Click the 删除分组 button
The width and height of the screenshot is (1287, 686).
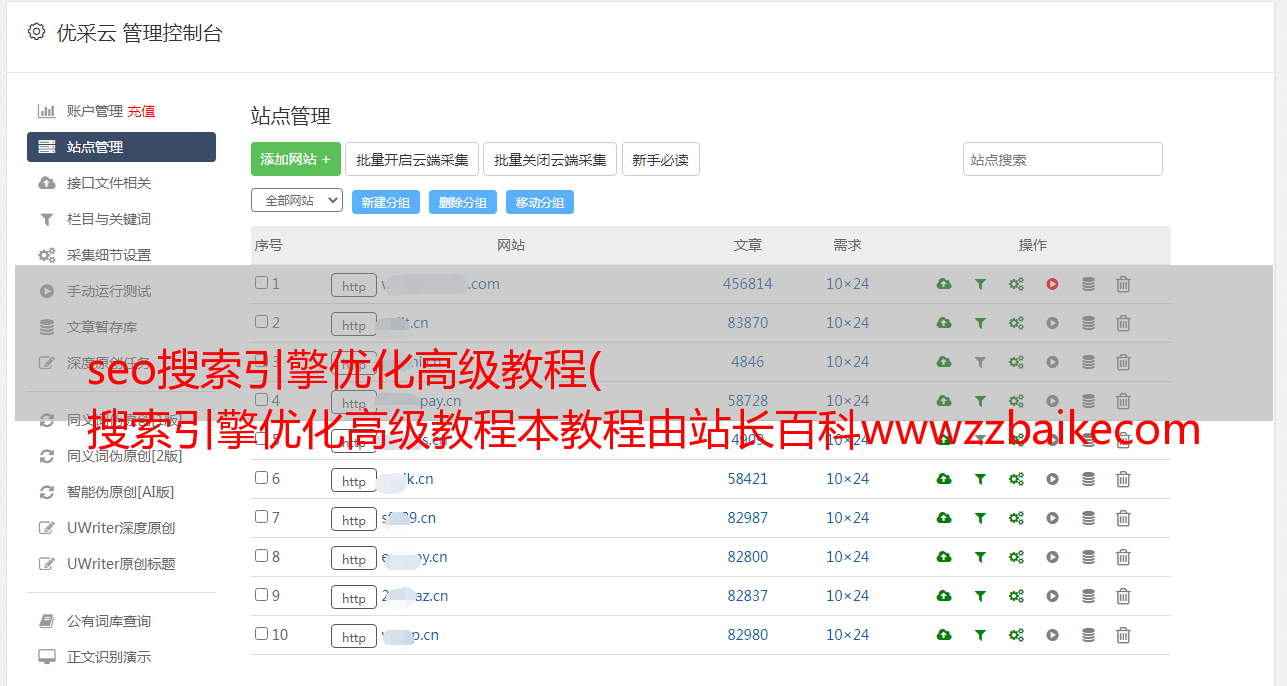[x=463, y=202]
